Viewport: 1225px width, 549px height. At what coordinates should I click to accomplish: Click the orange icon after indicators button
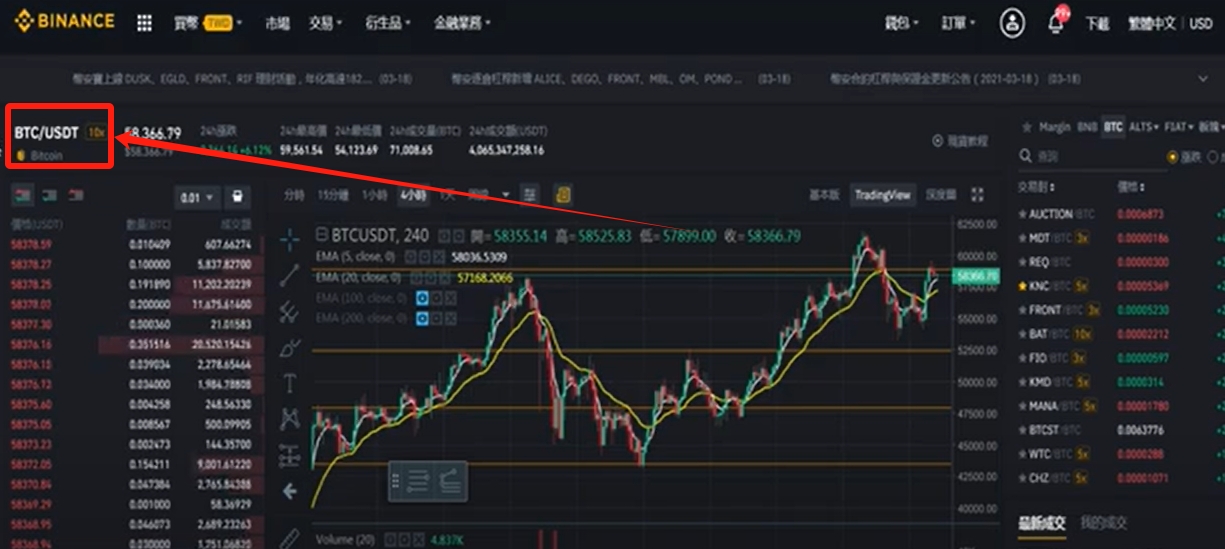coord(563,194)
